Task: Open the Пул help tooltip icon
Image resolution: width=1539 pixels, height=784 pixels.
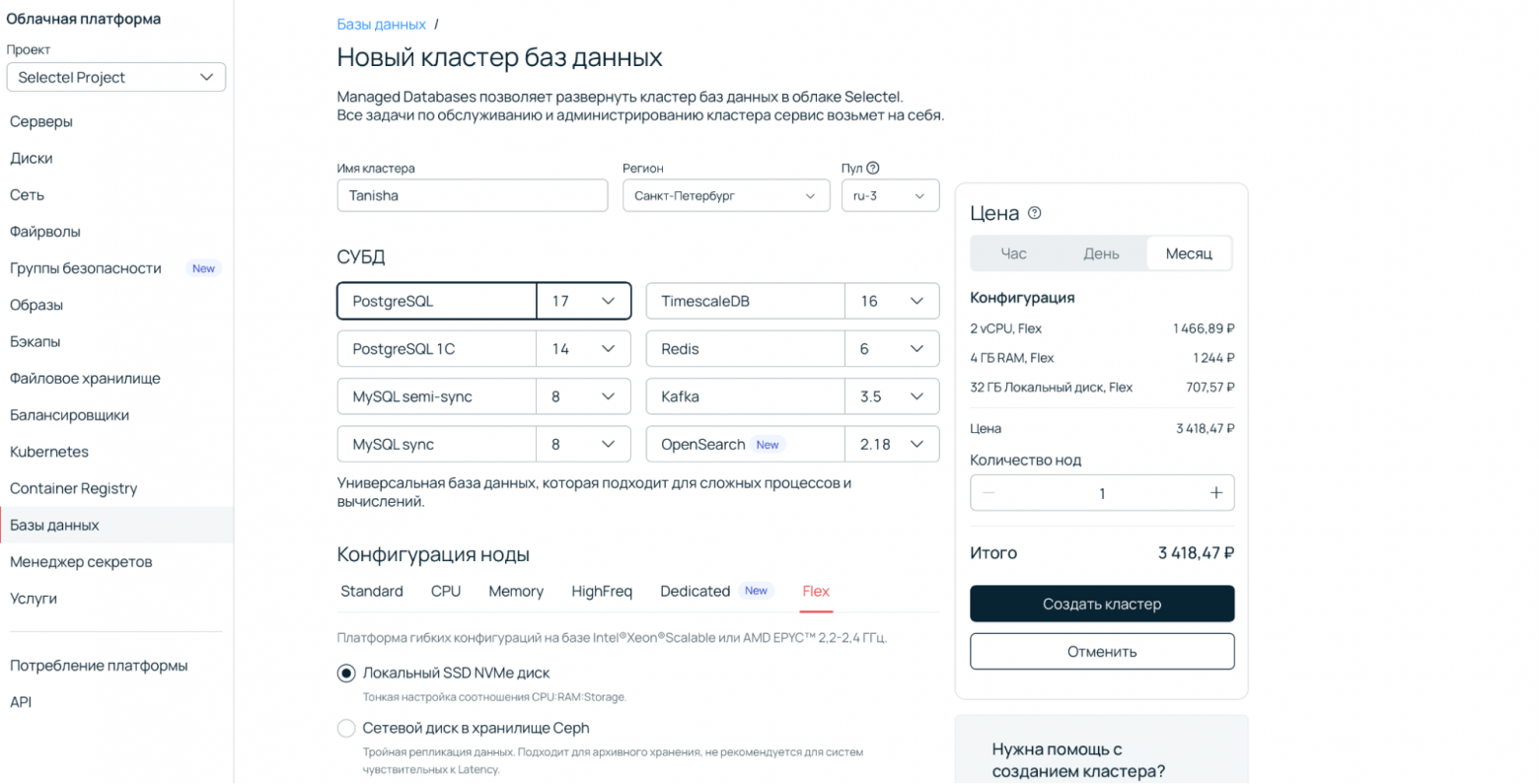Action: [874, 168]
